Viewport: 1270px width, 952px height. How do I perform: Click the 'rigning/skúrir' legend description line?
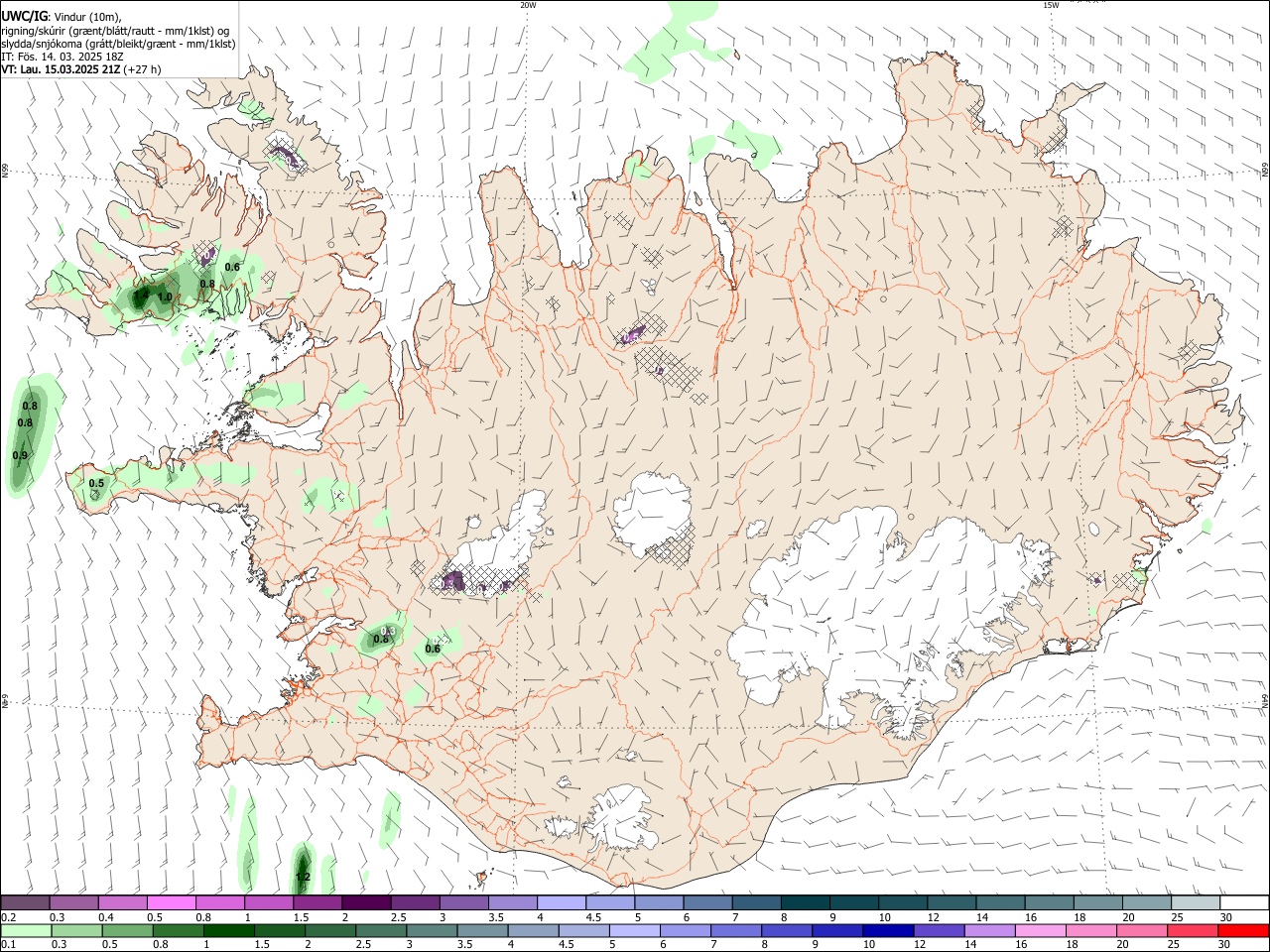point(115,31)
